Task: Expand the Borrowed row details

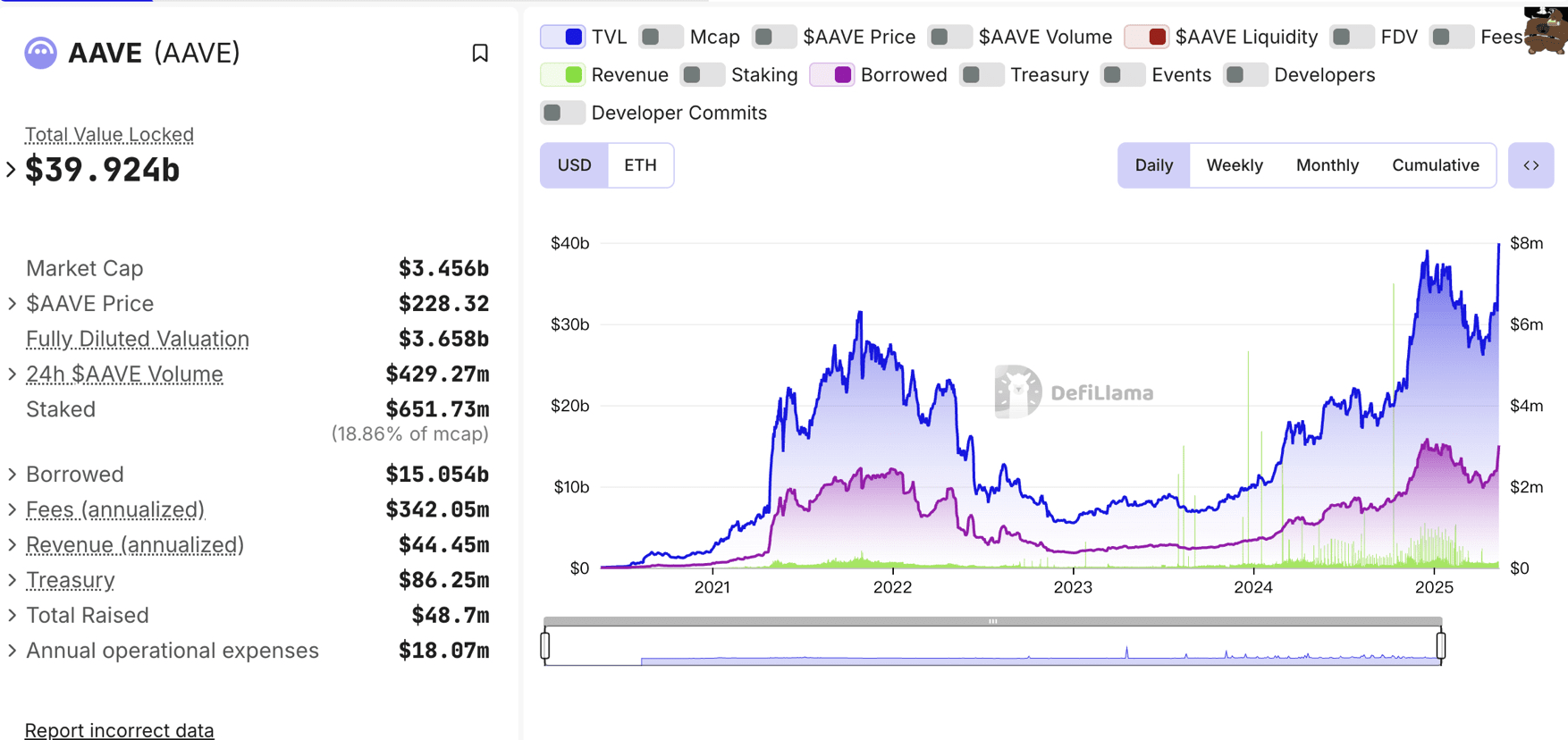Action: 12,475
